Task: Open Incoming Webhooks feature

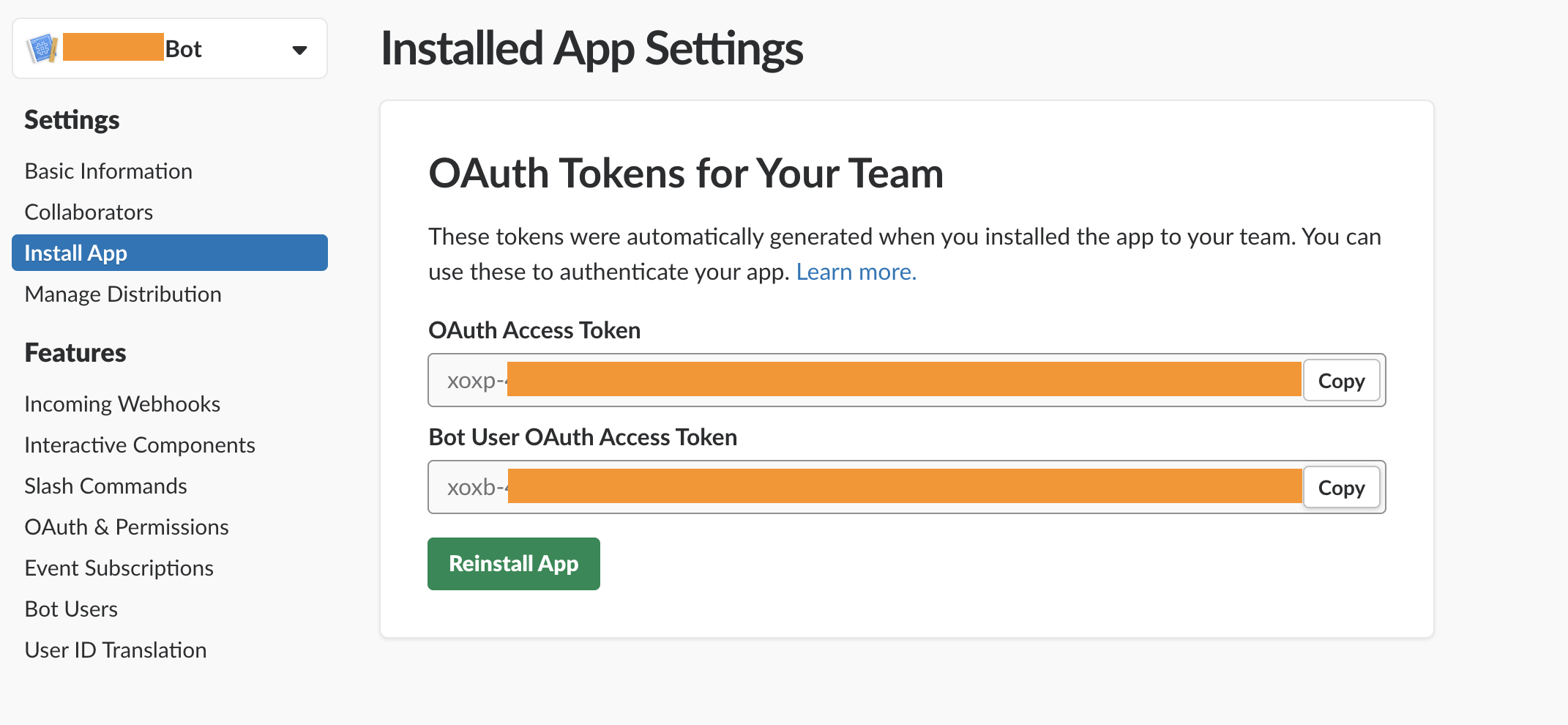Action: coord(122,404)
